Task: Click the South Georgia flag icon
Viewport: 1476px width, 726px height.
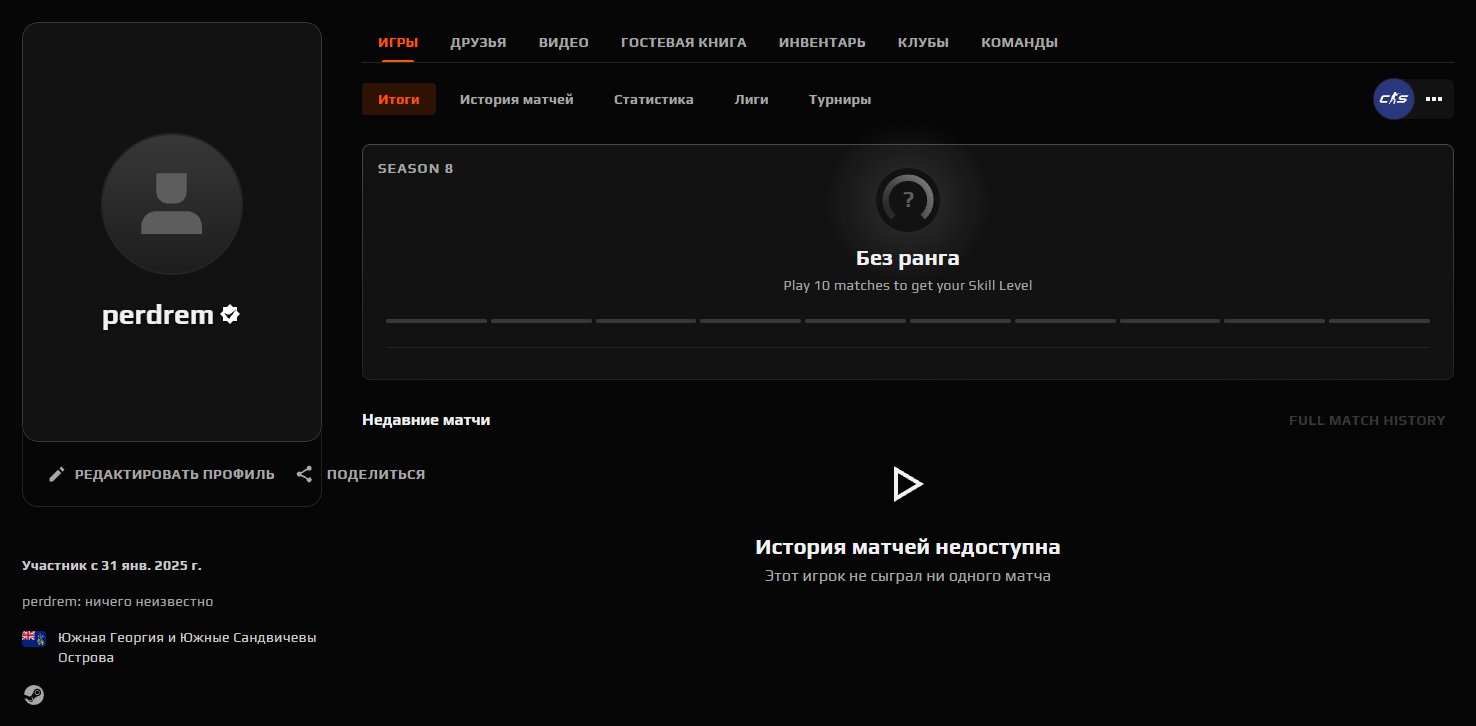Action: [x=34, y=638]
